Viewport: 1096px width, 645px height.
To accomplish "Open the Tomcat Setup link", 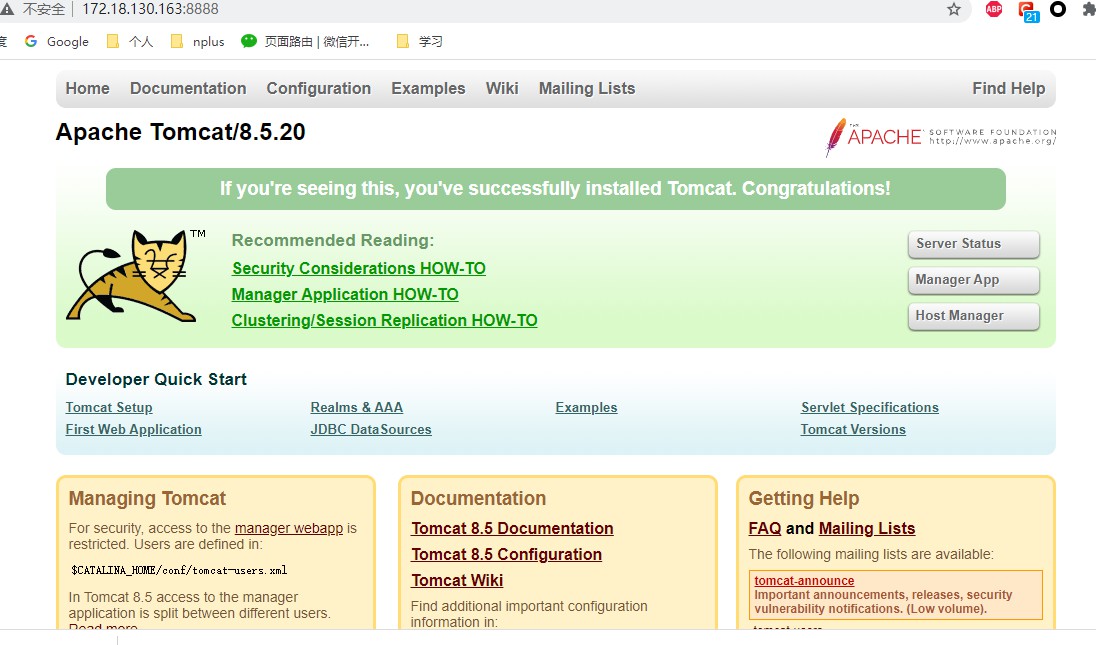I will point(109,407).
